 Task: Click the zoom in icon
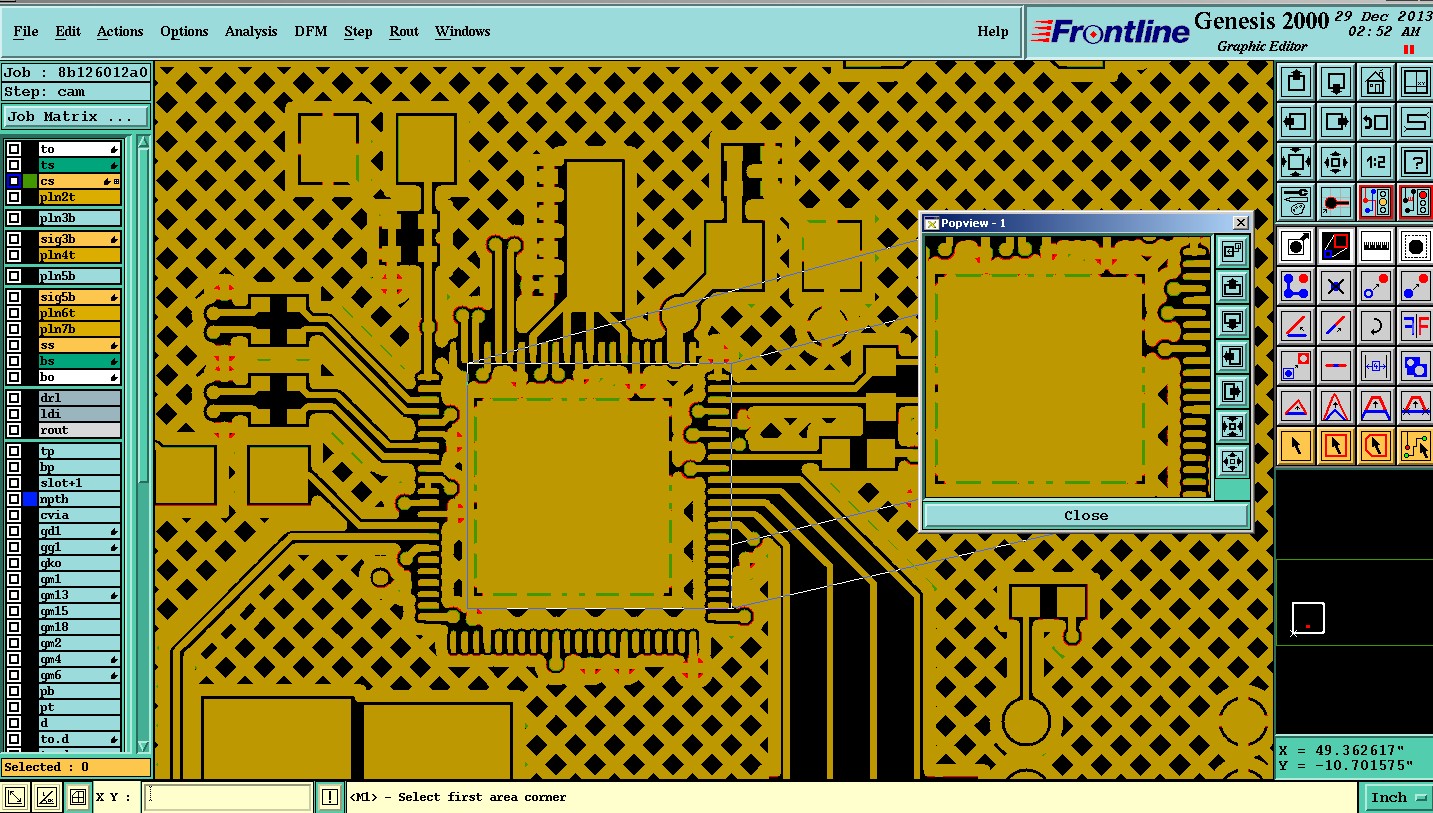coord(1296,161)
